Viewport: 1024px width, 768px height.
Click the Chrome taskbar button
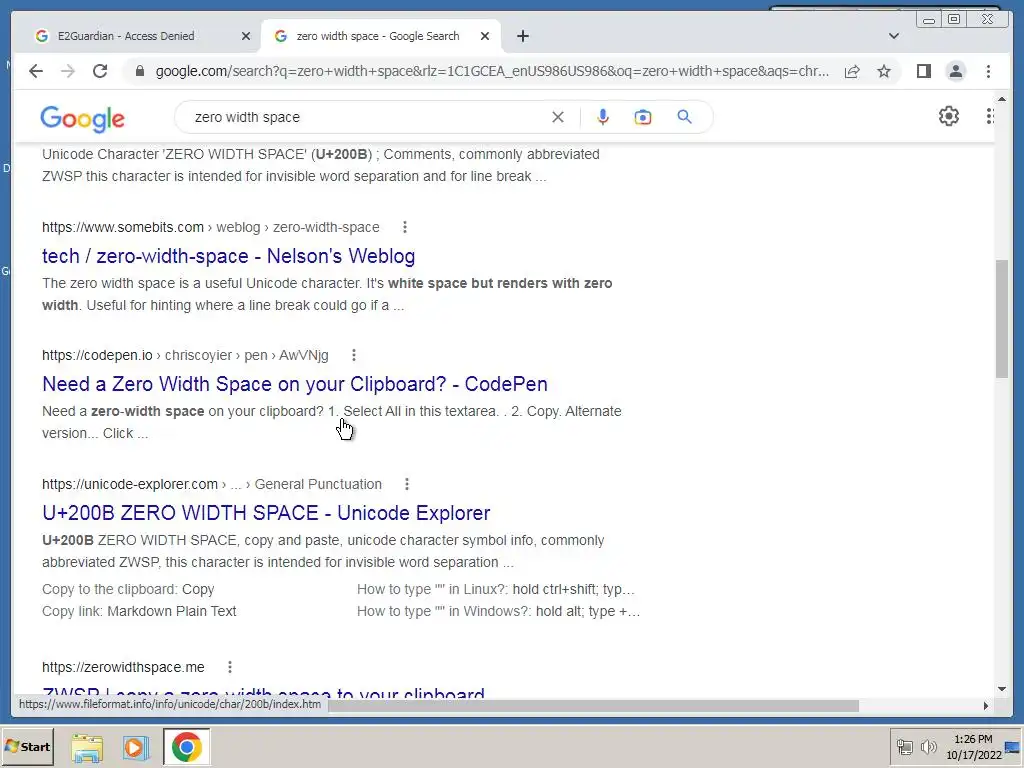pyautogui.click(x=187, y=747)
